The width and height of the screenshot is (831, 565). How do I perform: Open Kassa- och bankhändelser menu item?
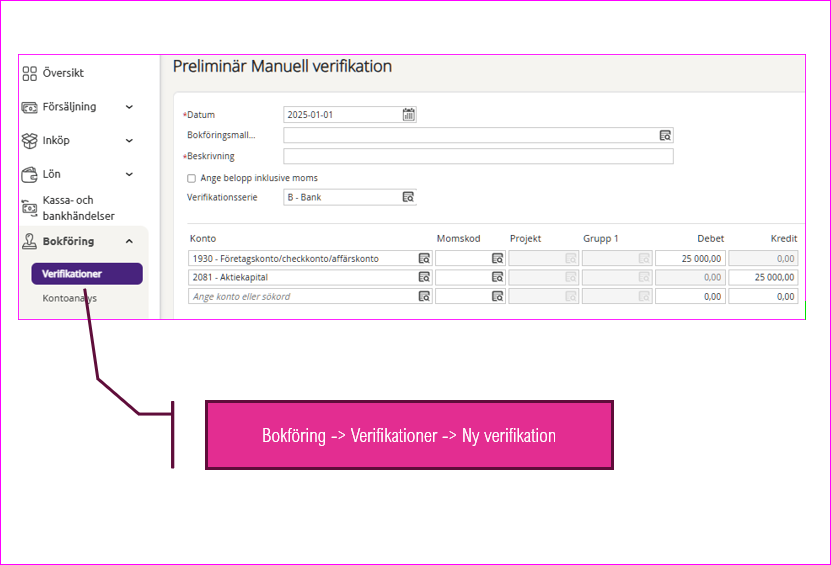(78, 208)
